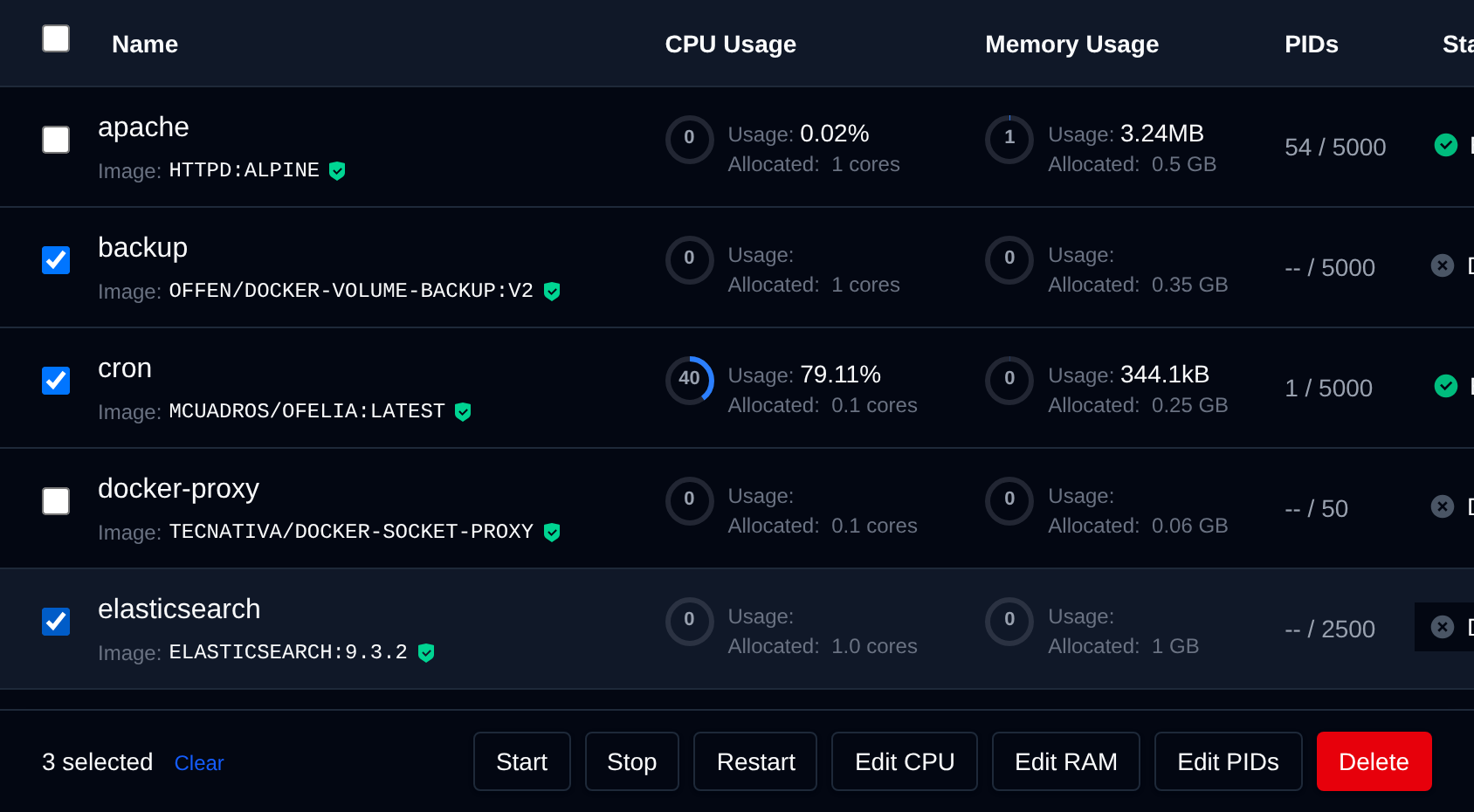Click the Start button
This screenshot has width=1474, height=812.
[x=522, y=761]
